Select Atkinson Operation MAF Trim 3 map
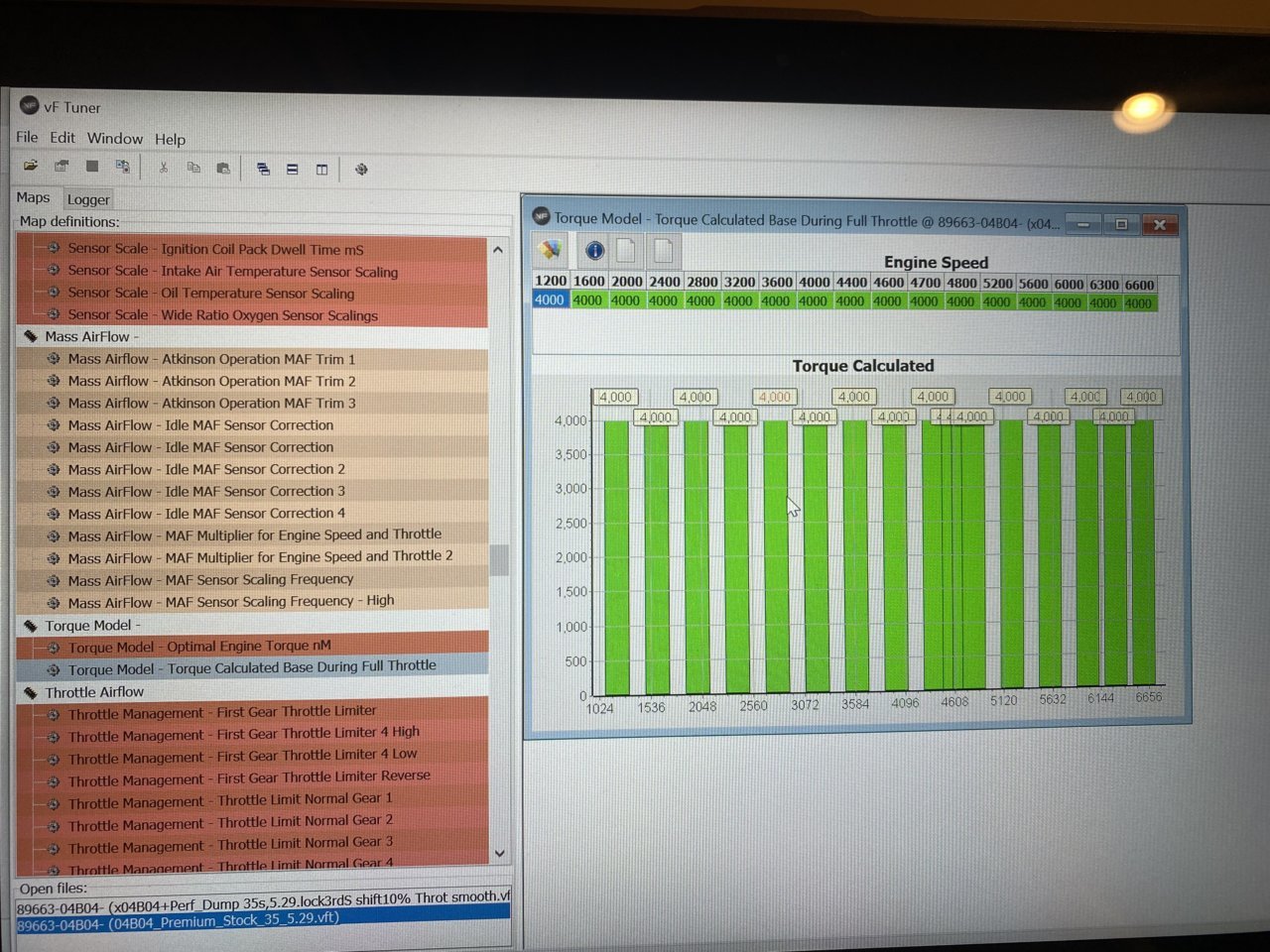Image resolution: width=1270 pixels, height=952 pixels. 211,403
